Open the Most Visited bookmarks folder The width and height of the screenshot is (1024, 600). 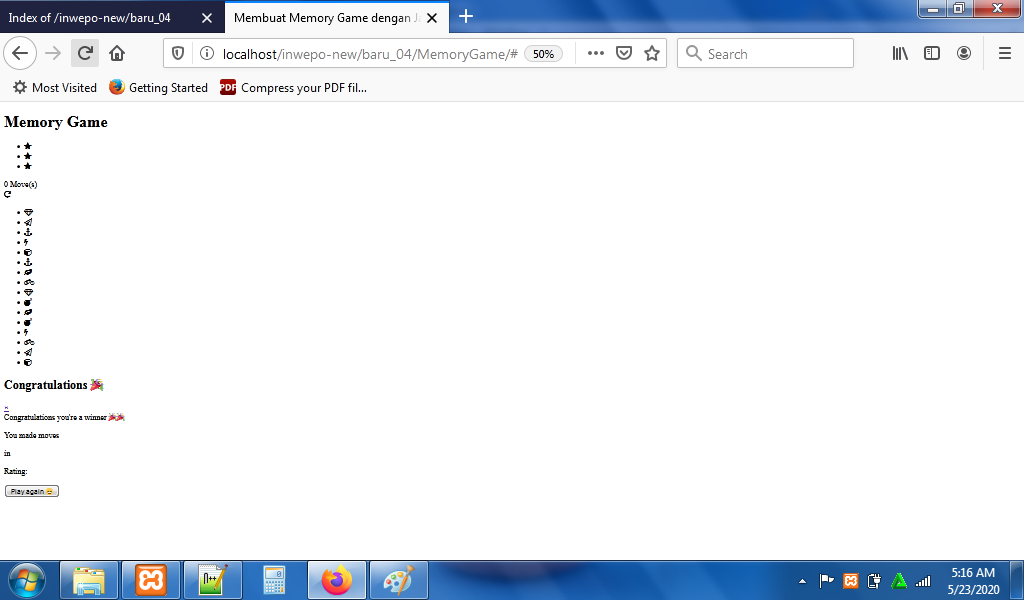coord(55,88)
